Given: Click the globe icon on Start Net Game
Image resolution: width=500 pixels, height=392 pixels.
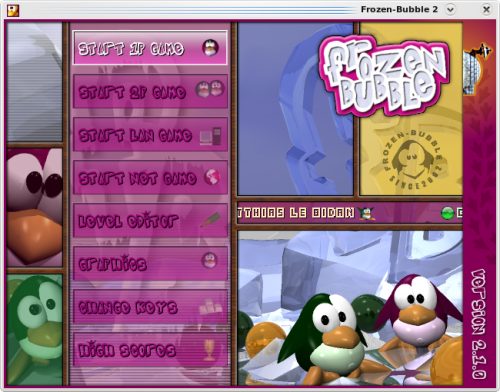Looking at the screenshot, I should [212, 177].
